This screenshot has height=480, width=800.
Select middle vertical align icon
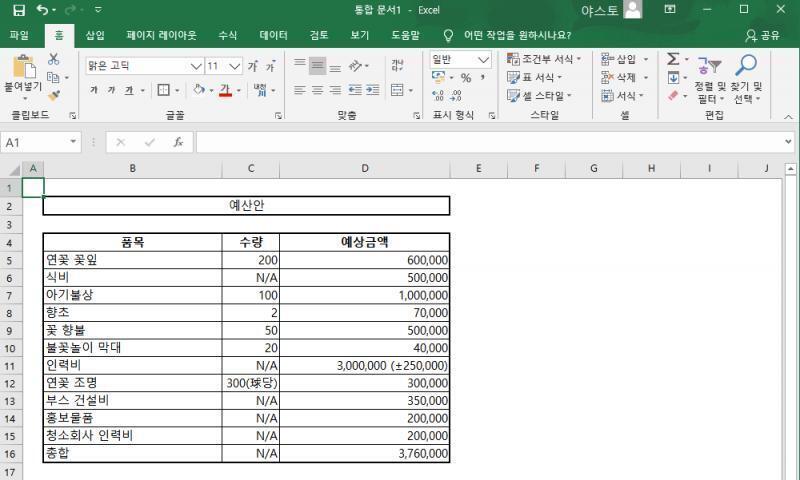(317, 65)
